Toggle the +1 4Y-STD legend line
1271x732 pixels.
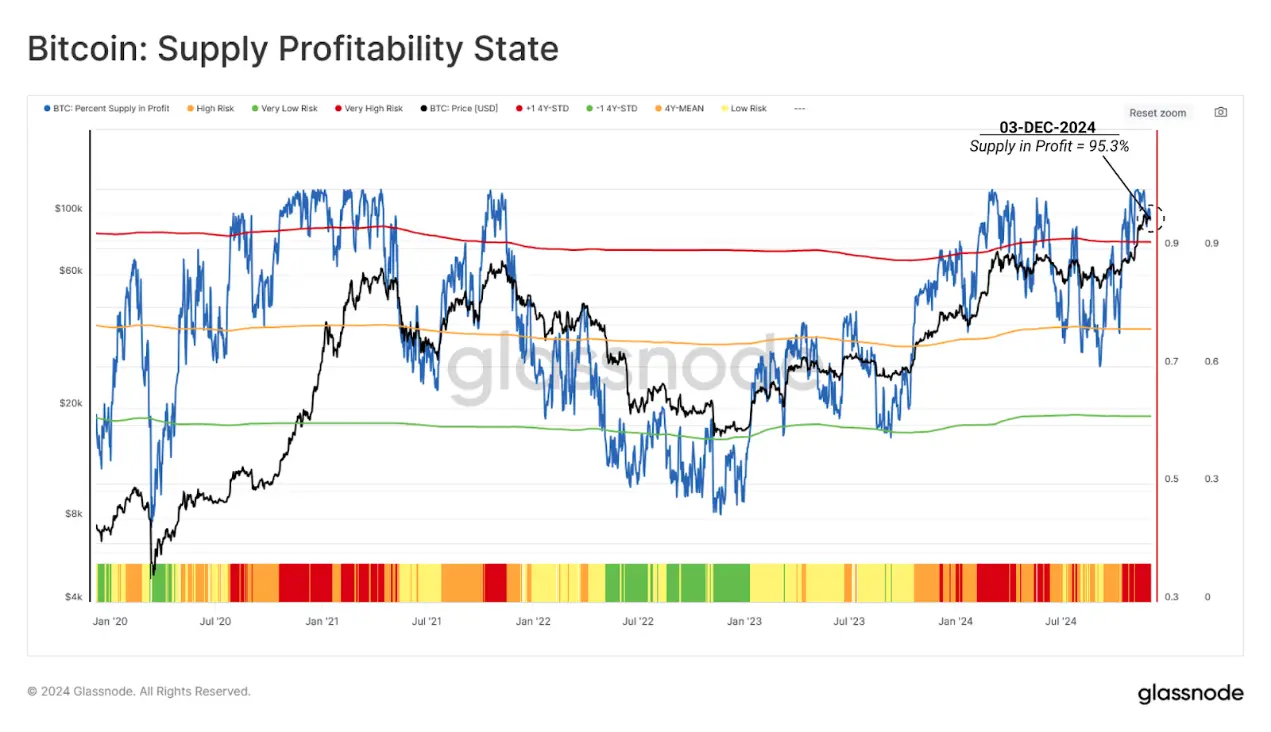coord(542,108)
